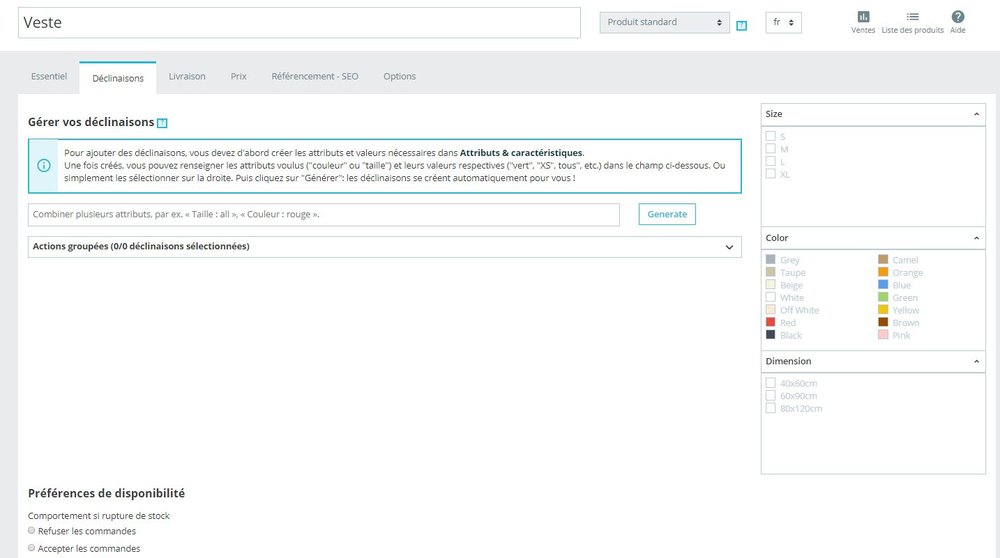Click the Combiner plusieurs attributs input field
The image size is (1000, 558).
point(323,215)
